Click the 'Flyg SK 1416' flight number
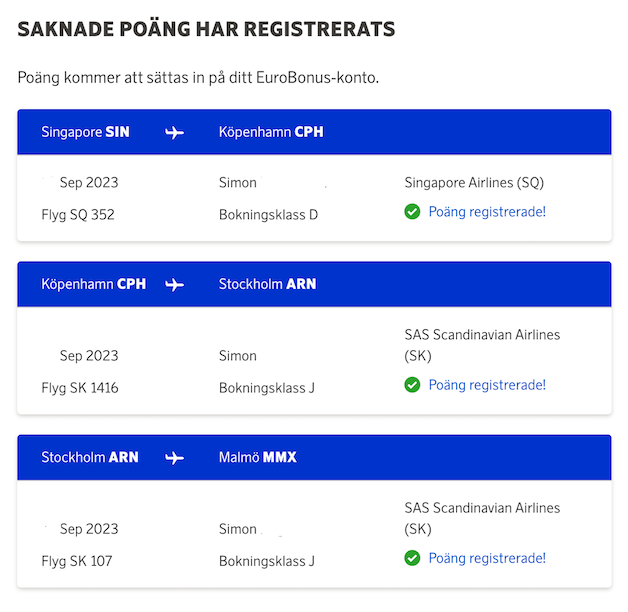628x612 pixels. (80, 388)
